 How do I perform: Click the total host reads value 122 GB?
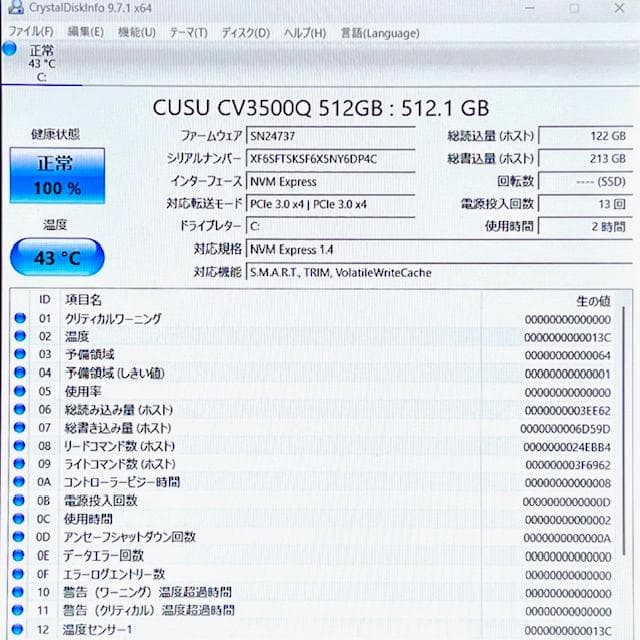(x=586, y=136)
